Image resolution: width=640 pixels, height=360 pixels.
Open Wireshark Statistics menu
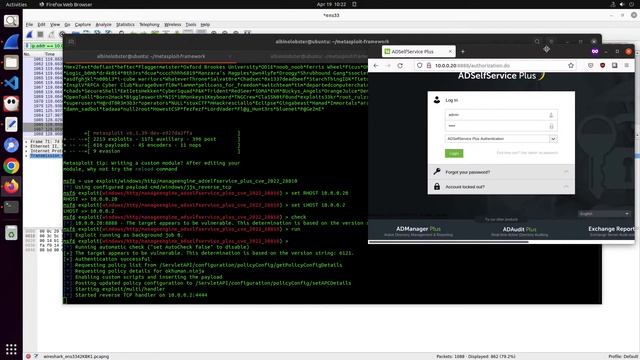pyautogui.click(x=125, y=24)
